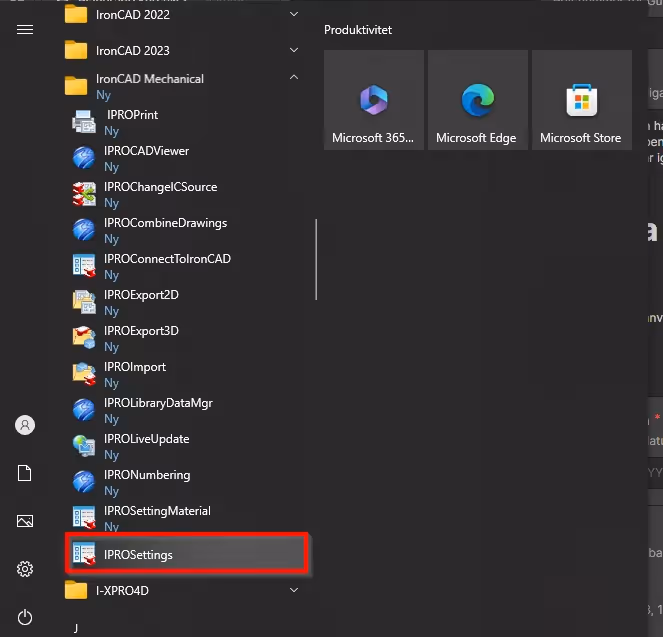Open IPROSettingMaterial via its icon
Screen dimensions: 663x637
pyautogui.click(x=84, y=518)
